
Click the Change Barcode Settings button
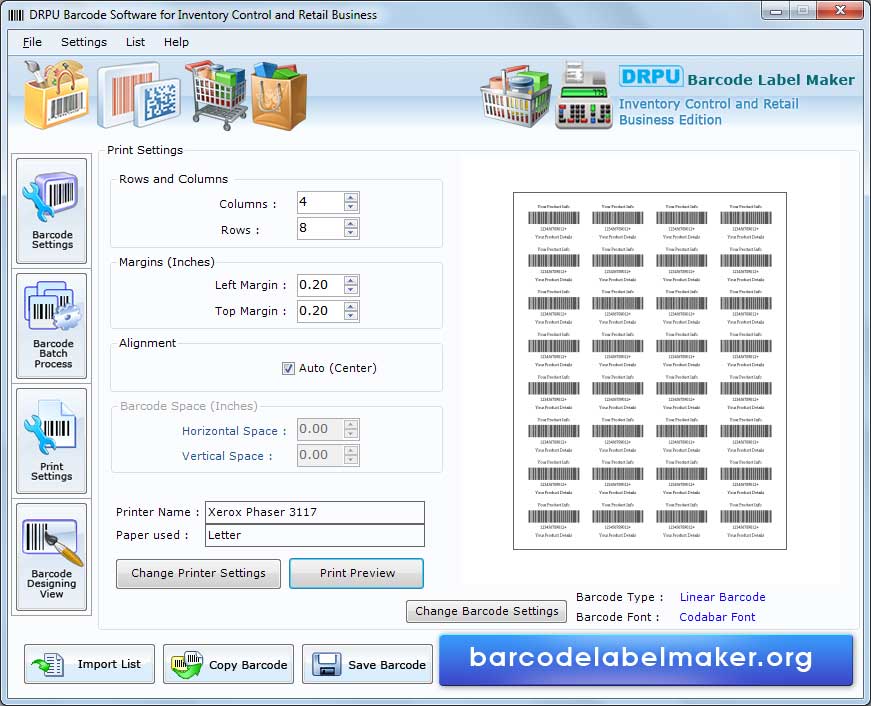(x=487, y=611)
